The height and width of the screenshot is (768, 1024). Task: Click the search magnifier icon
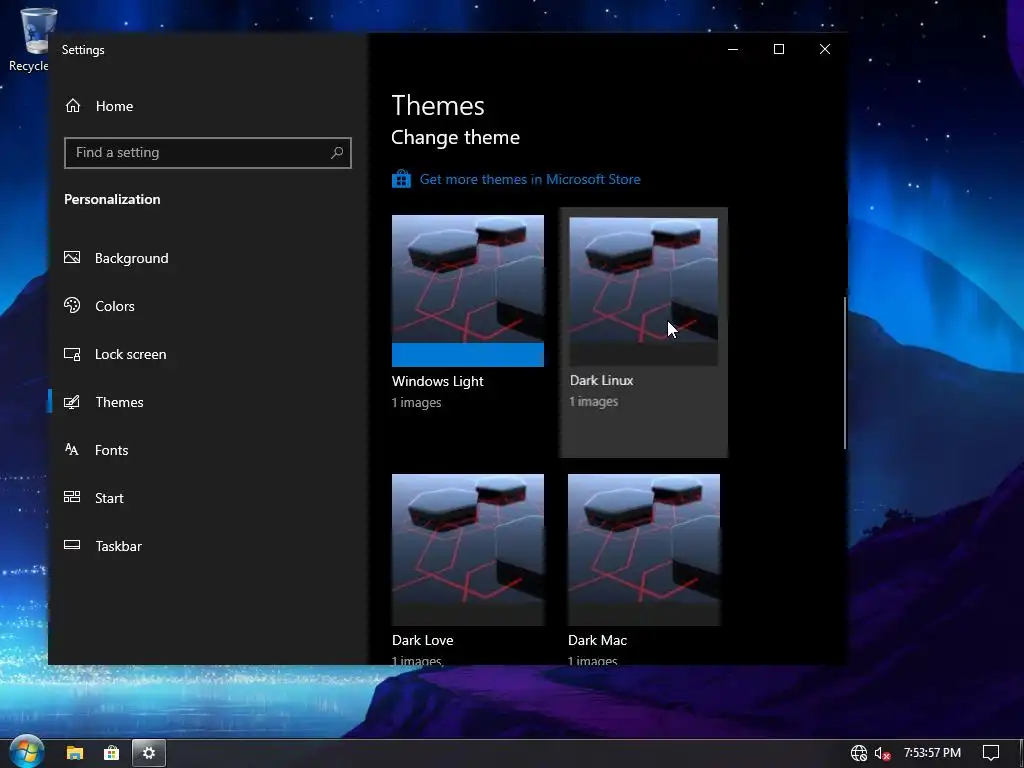pyautogui.click(x=336, y=153)
